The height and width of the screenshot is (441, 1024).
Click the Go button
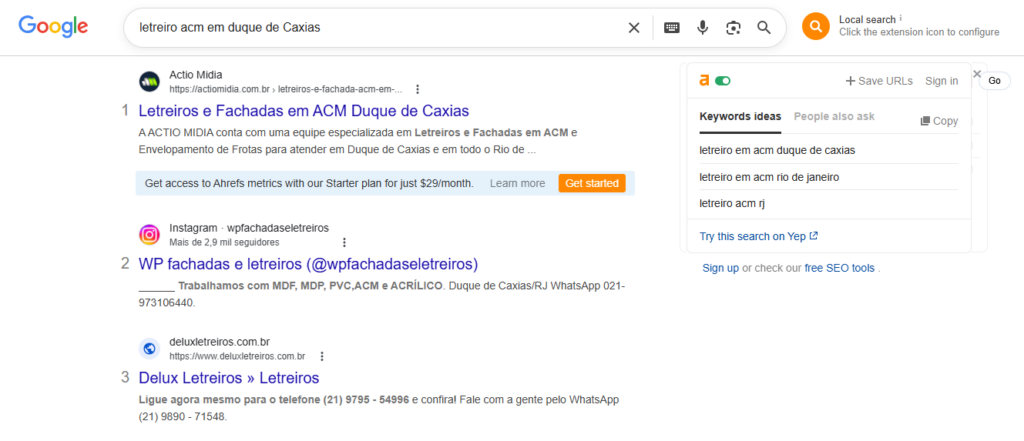(994, 81)
